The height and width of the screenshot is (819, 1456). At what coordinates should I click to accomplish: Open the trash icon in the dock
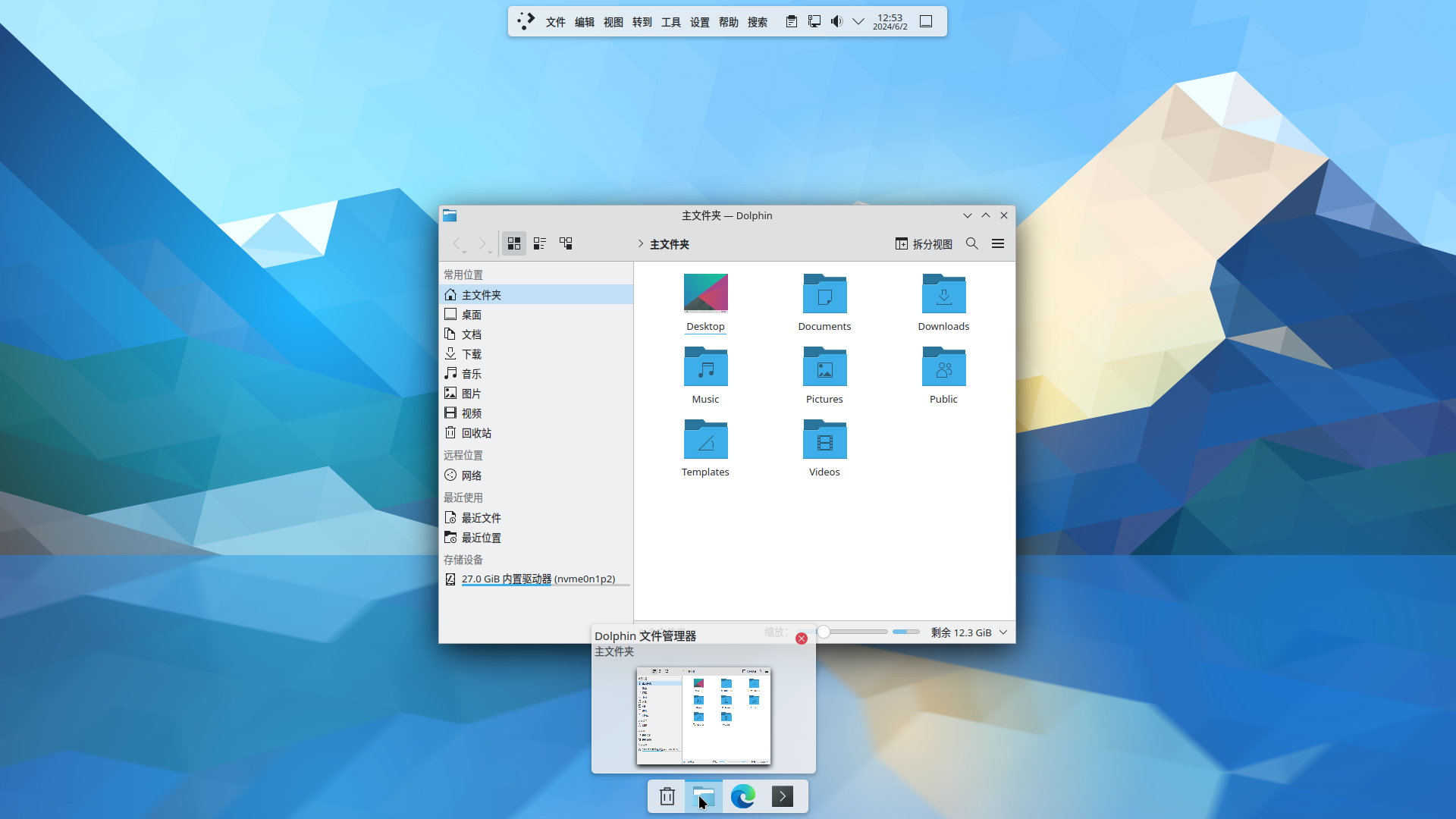(667, 796)
